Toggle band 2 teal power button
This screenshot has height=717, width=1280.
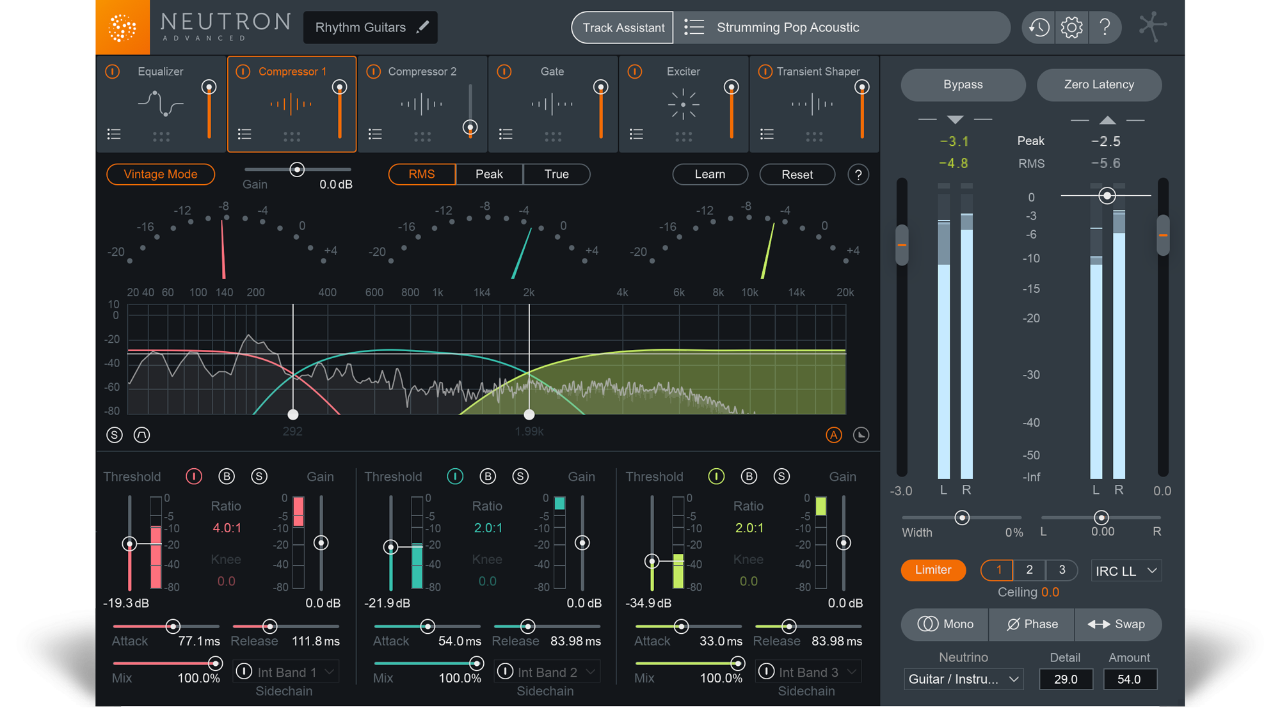455,476
